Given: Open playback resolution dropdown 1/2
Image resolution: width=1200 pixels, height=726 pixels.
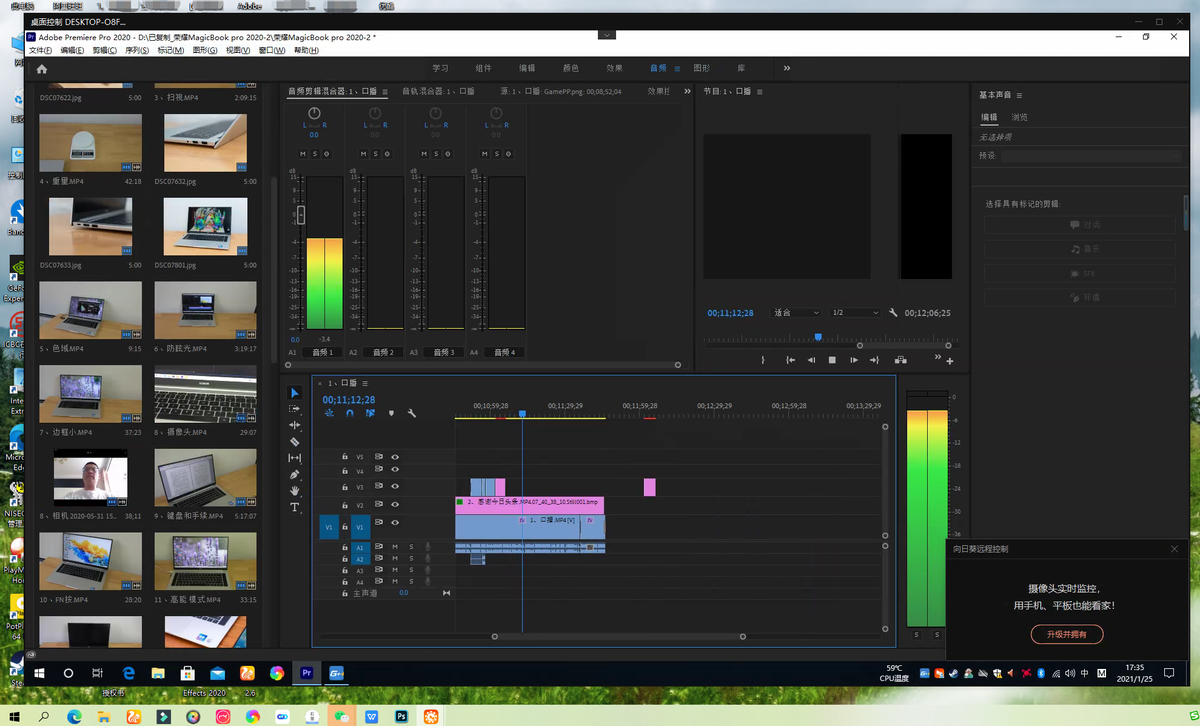Looking at the screenshot, I should [855, 313].
